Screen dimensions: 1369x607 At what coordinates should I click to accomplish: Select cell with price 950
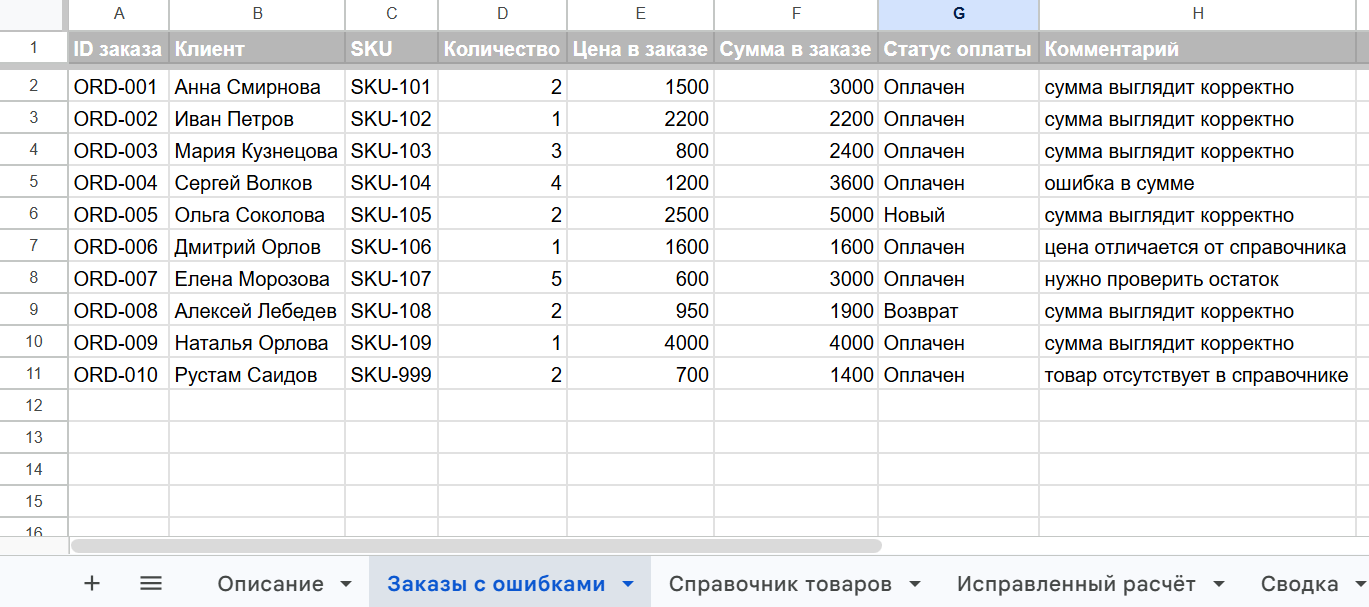[640, 311]
